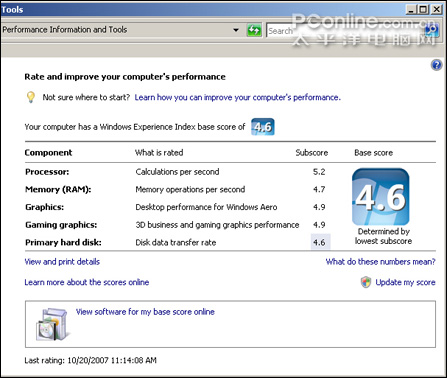Click the 'Update my score' link
Image resolution: width=447 pixels, height=378 pixels.
pos(405,282)
